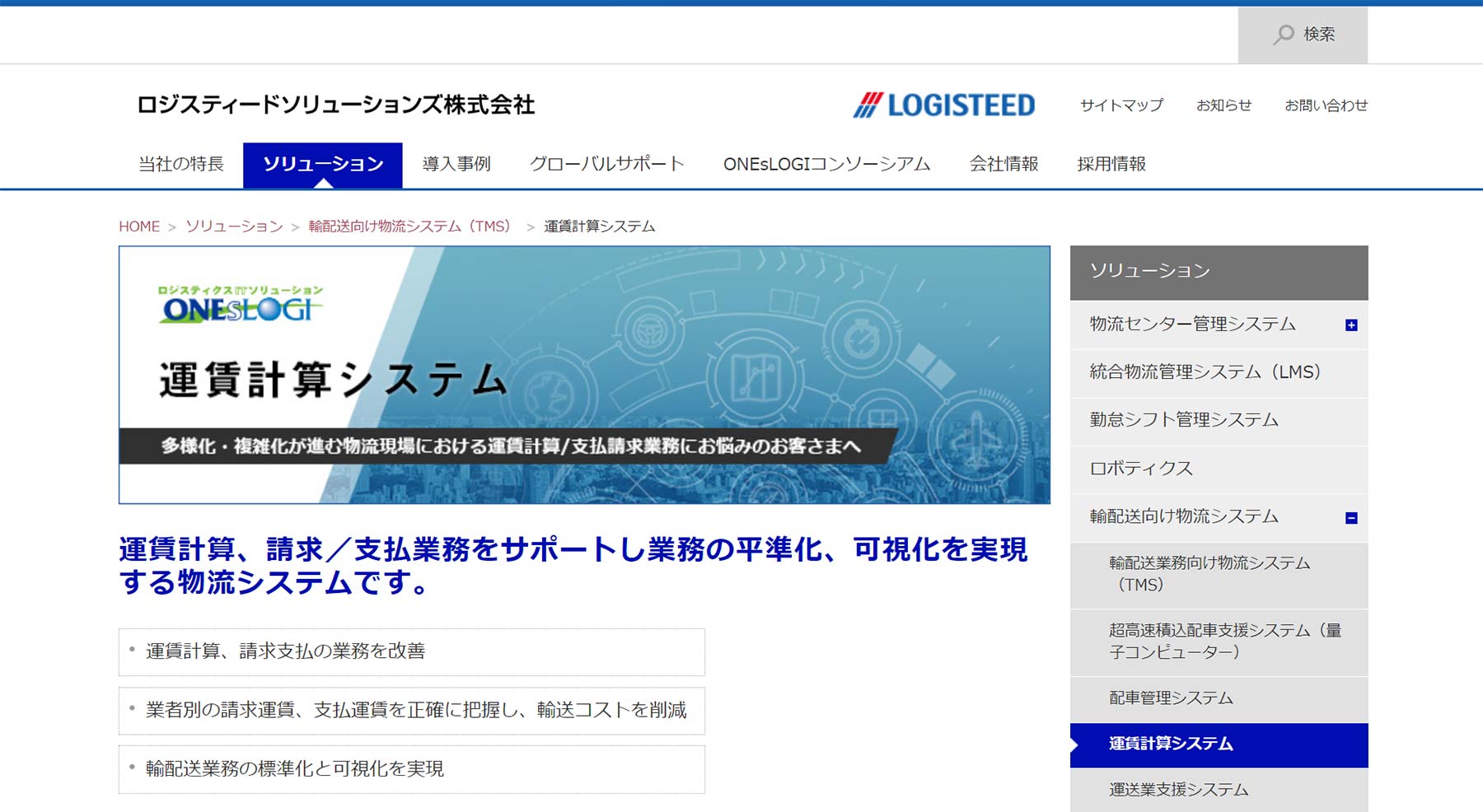Screen dimensions: 1483x812
Task: Select highlighted 運賃計算システム sidebar item
Action: pyautogui.click(x=1219, y=745)
